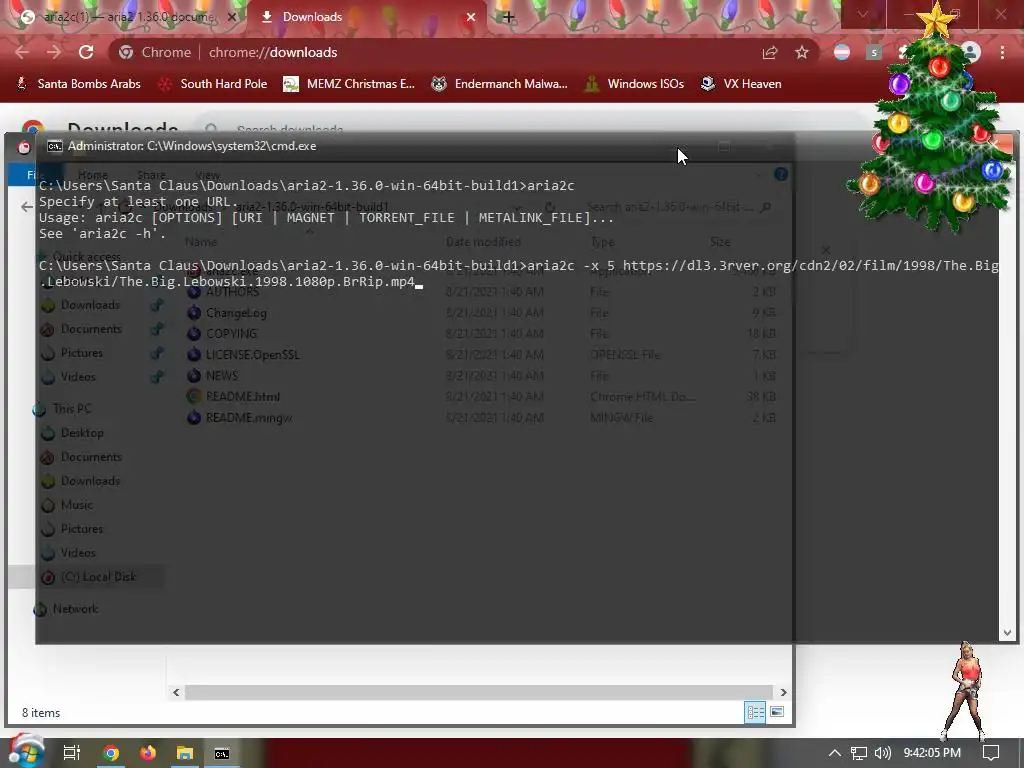Image resolution: width=1024 pixels, height=768 pixels.
Task: Open the View ribbon tab in Explorer
Action: tap(208, 175)
